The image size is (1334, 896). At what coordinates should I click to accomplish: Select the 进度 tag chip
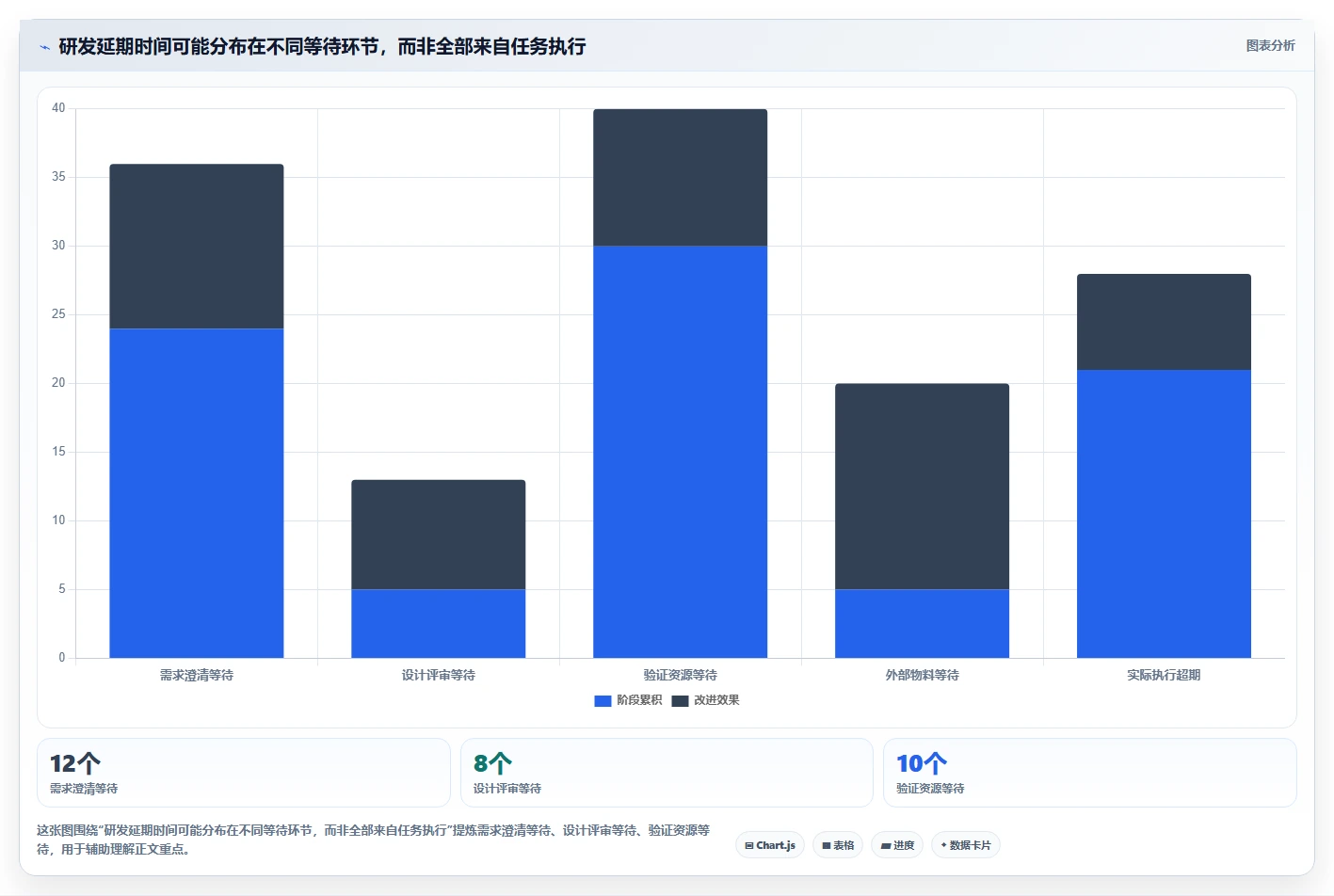point(897,845)
